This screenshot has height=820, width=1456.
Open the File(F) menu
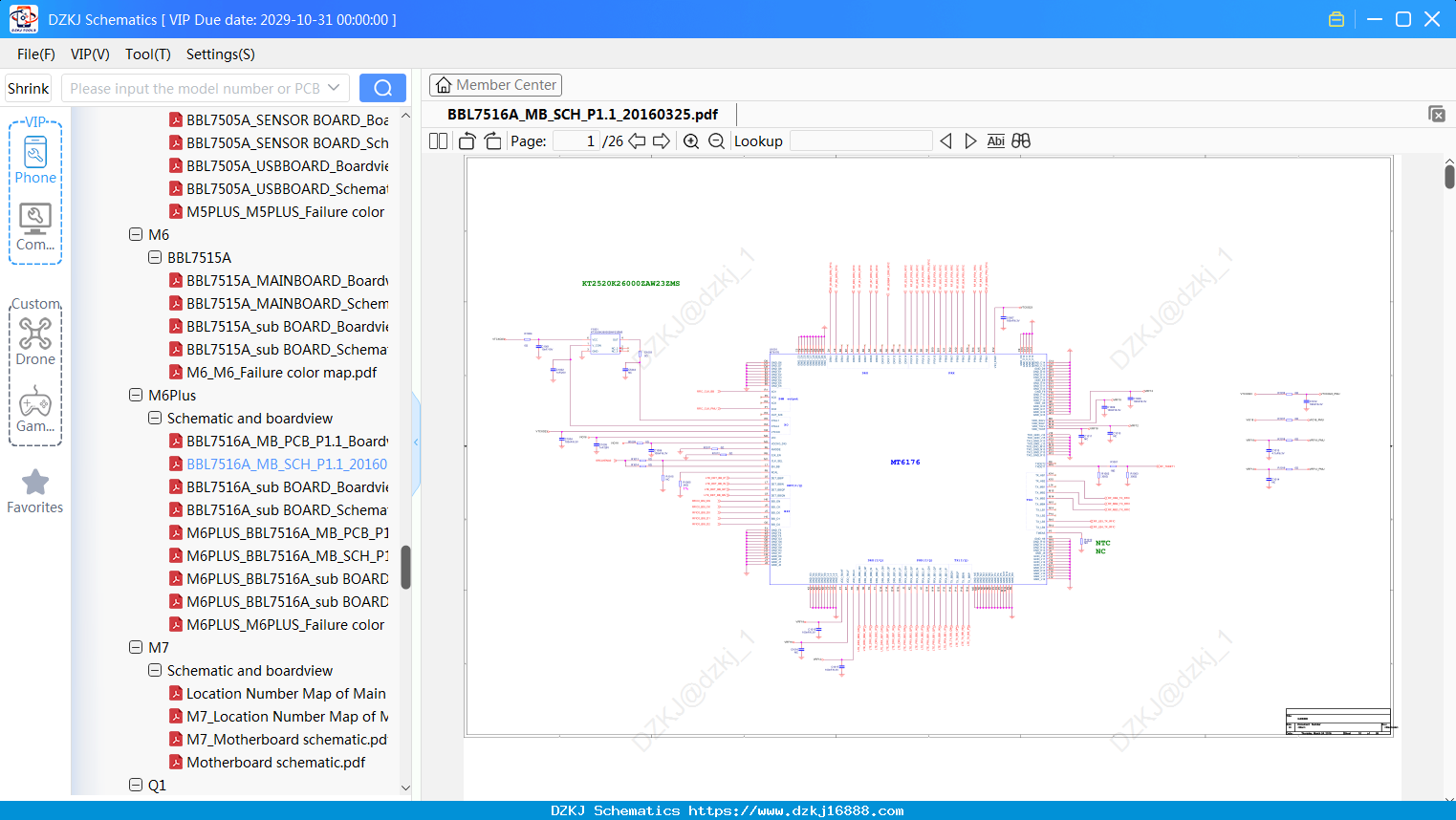36,54
